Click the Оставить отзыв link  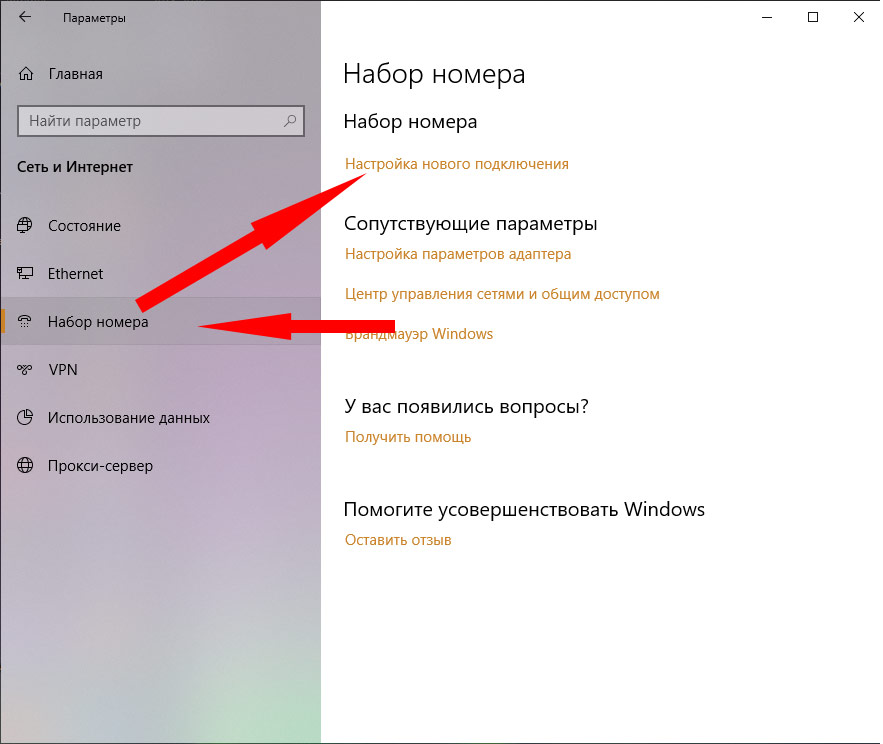tap(398, 540)
